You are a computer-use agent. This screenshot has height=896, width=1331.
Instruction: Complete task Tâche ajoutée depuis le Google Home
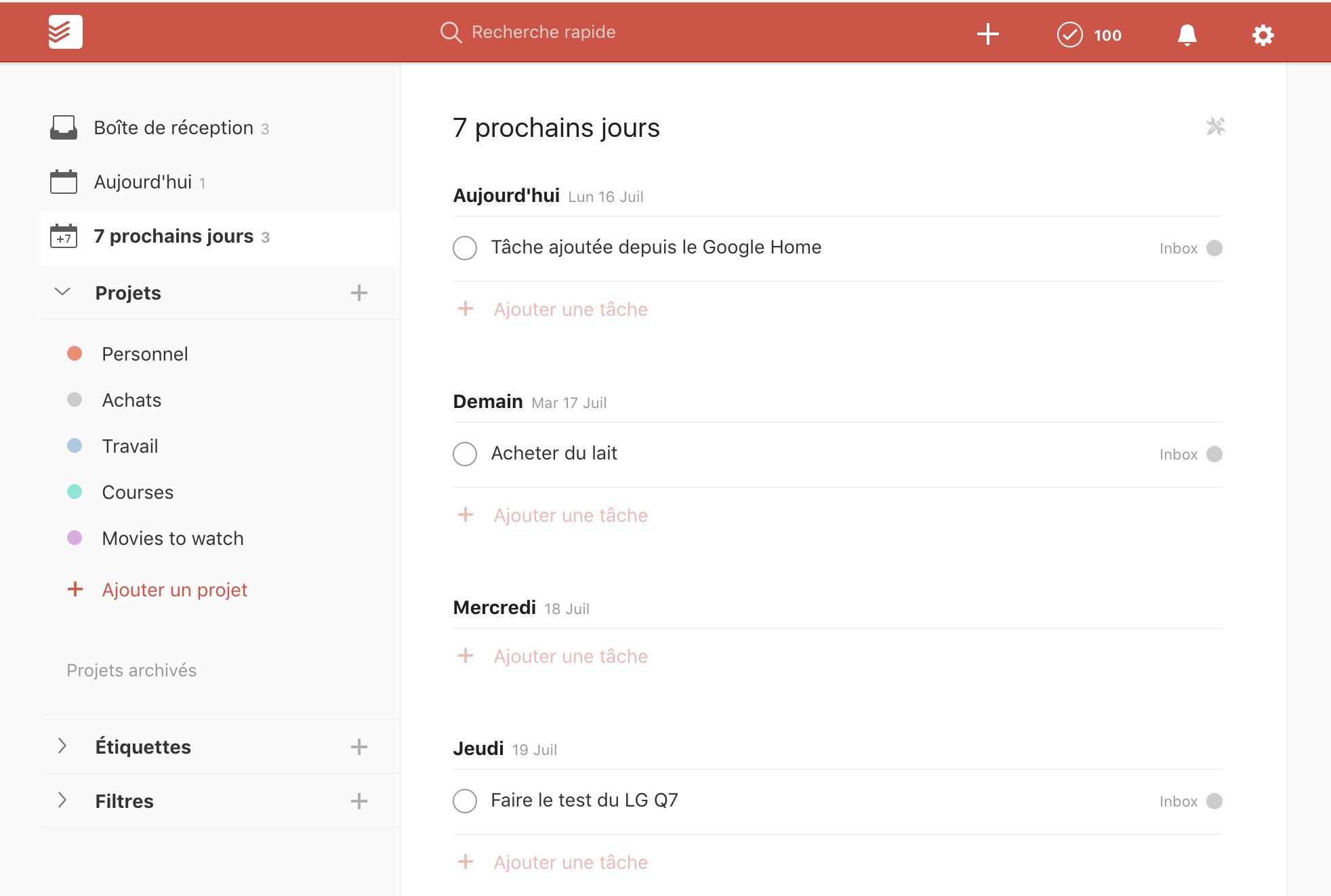pyautogui.click(x=465, y=248)
